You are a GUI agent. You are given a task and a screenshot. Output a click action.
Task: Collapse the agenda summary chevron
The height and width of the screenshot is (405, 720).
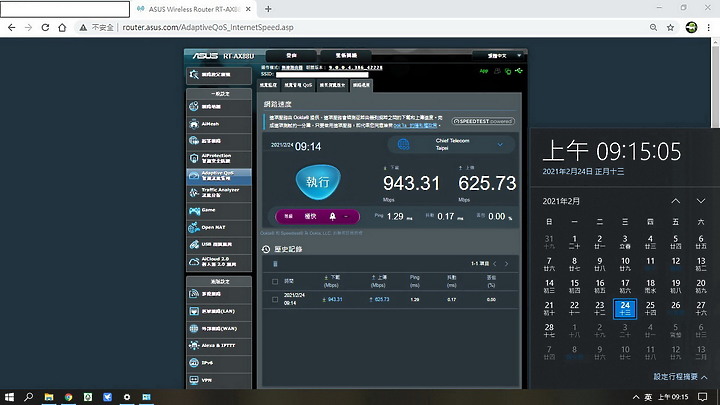click(704, 377)
